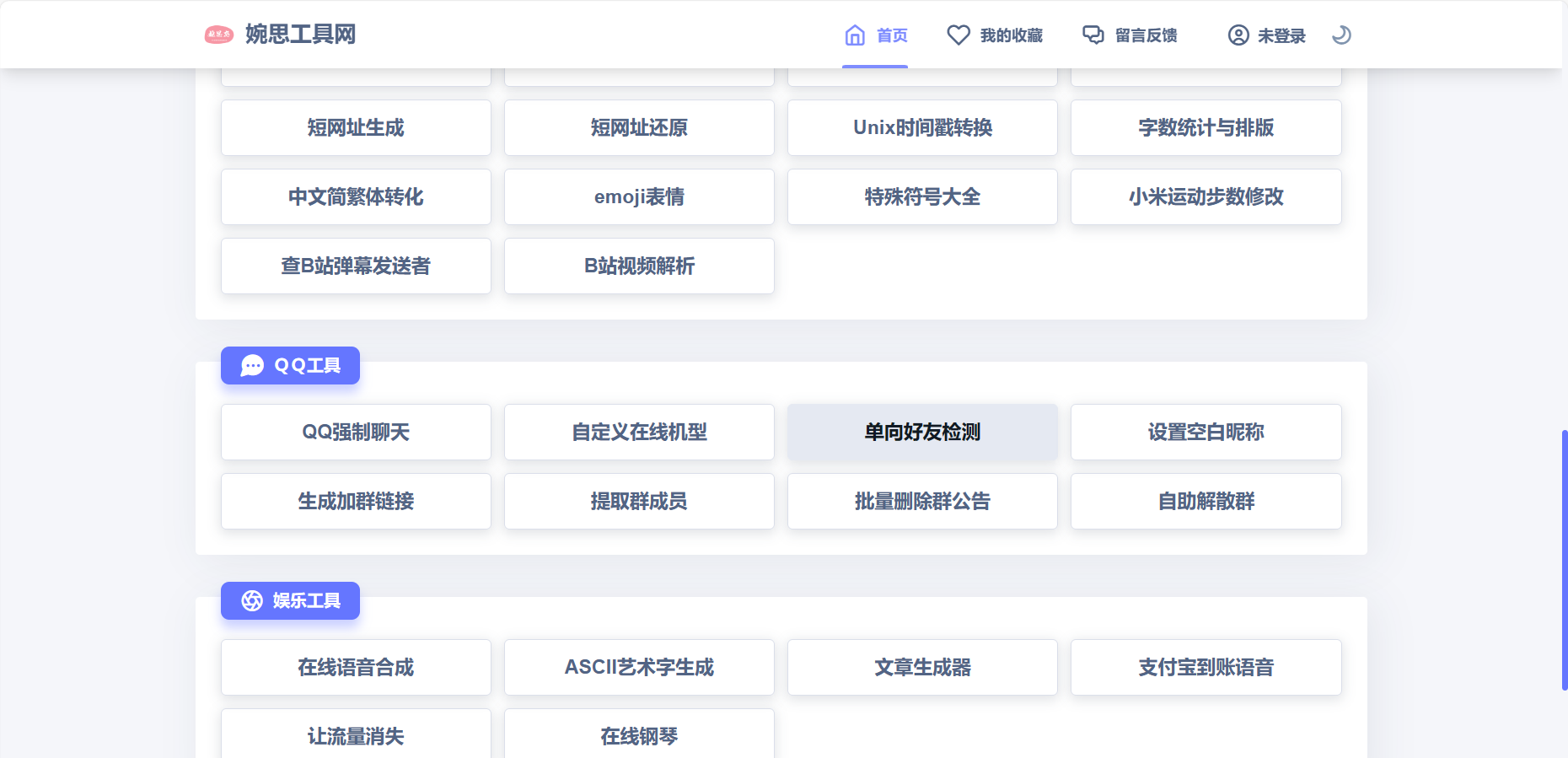Open the 文章生成器 tool
1568x758 pixels.
tap(922, 668)
